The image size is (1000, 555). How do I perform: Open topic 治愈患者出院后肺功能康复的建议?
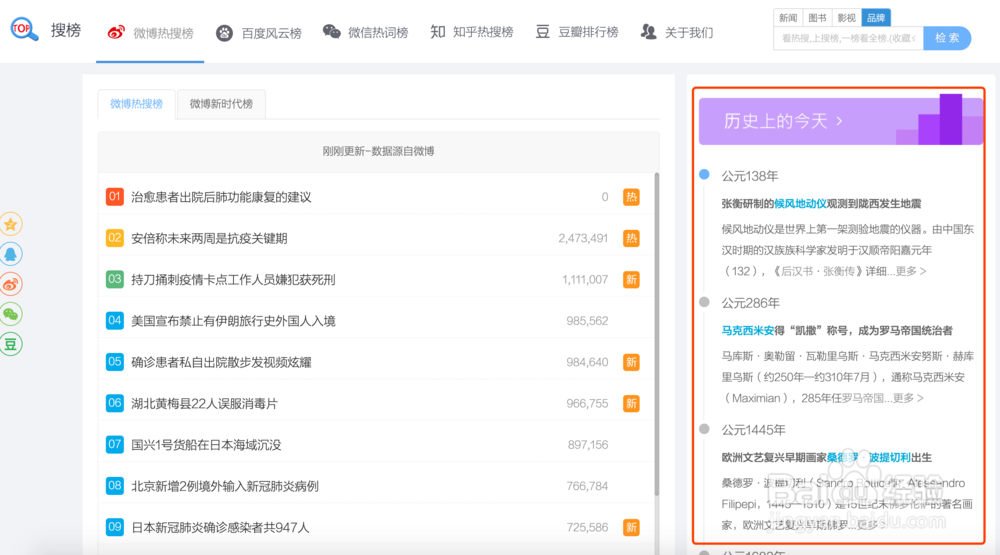221,197
